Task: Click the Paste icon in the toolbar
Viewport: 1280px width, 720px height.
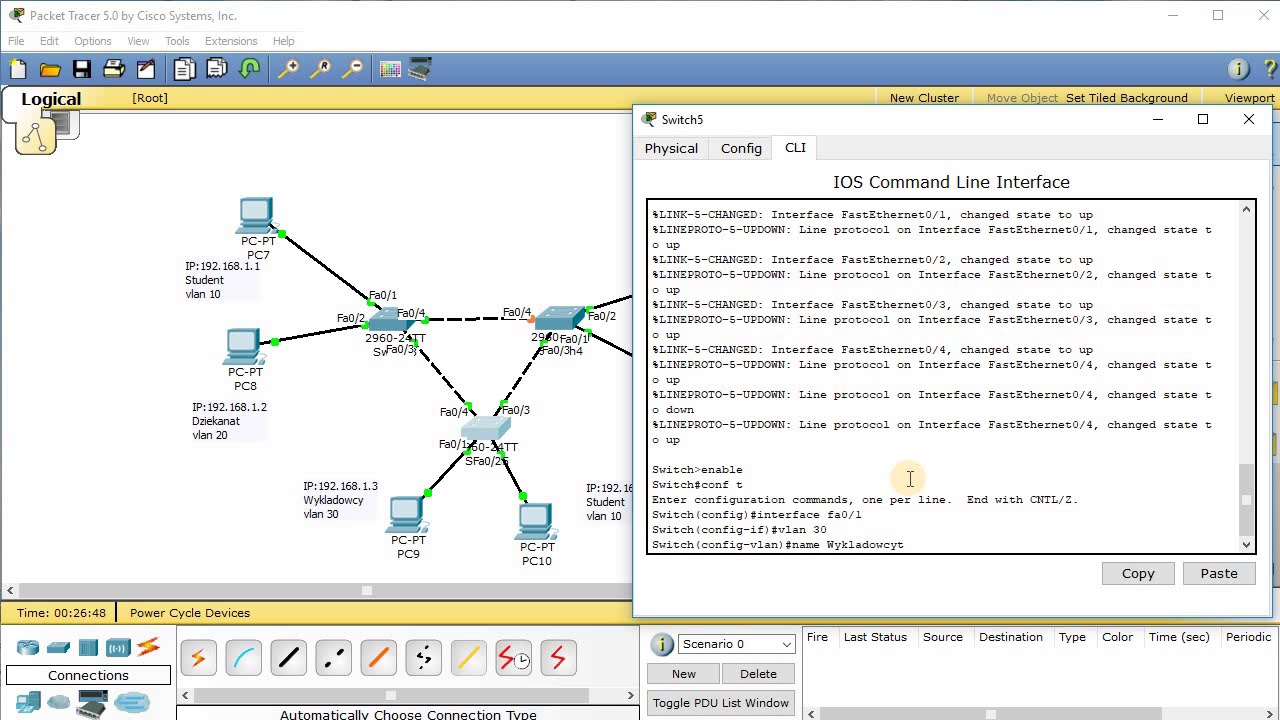Action: click(217, 69)
